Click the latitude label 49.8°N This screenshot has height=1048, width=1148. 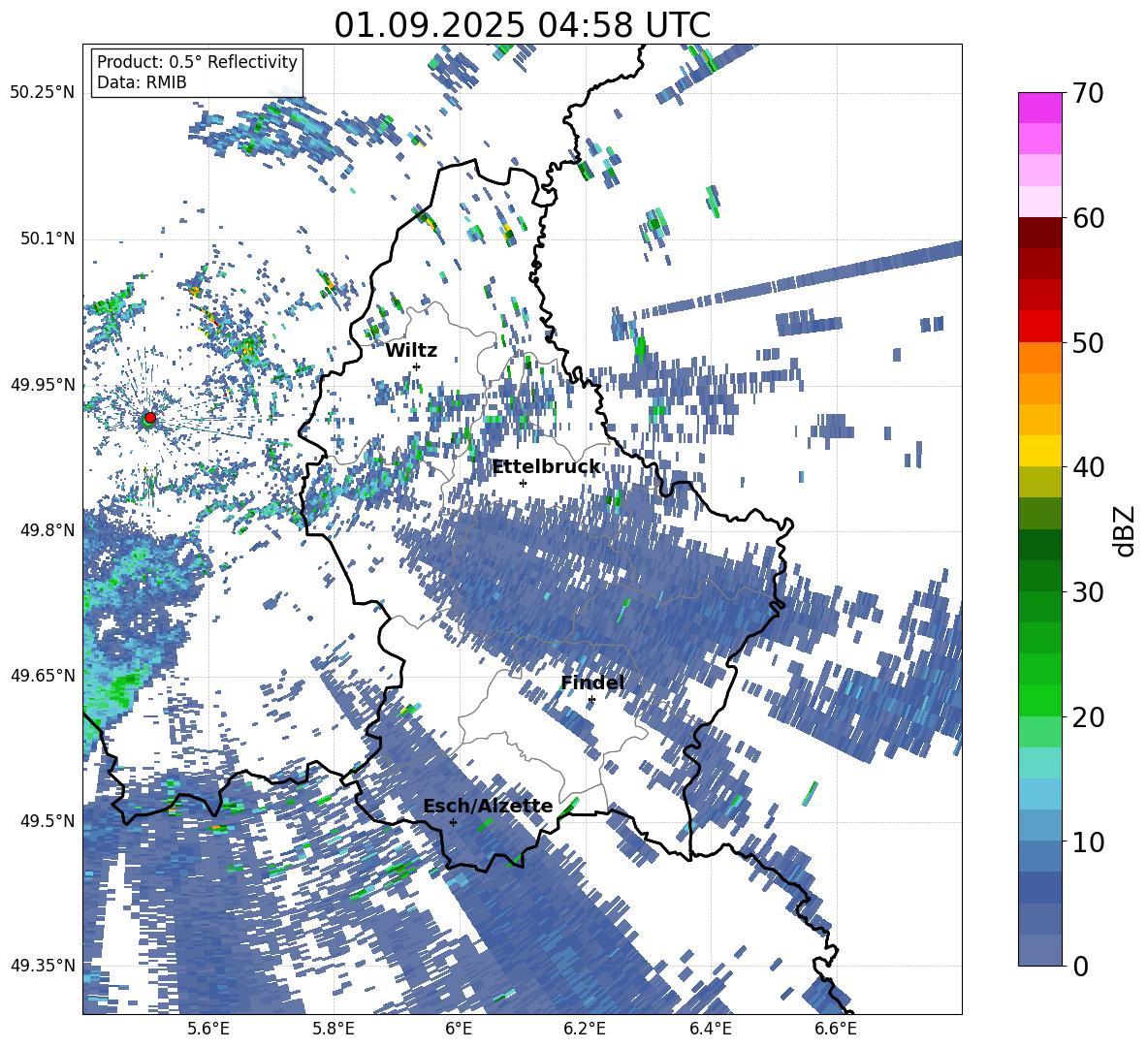pos(47,529)
